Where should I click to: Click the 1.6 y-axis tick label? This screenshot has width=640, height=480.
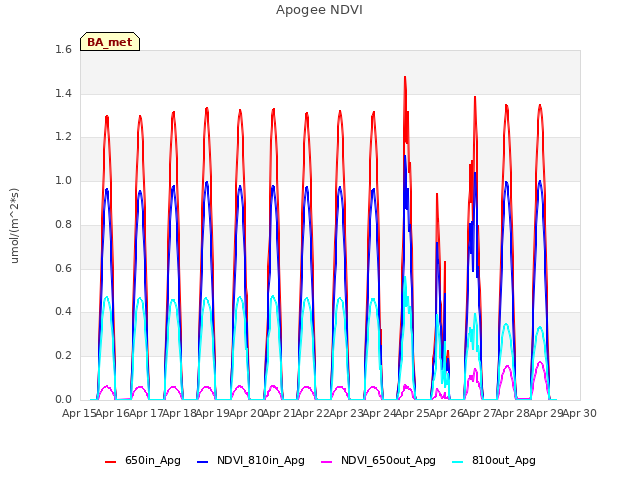tap(63, 49)
